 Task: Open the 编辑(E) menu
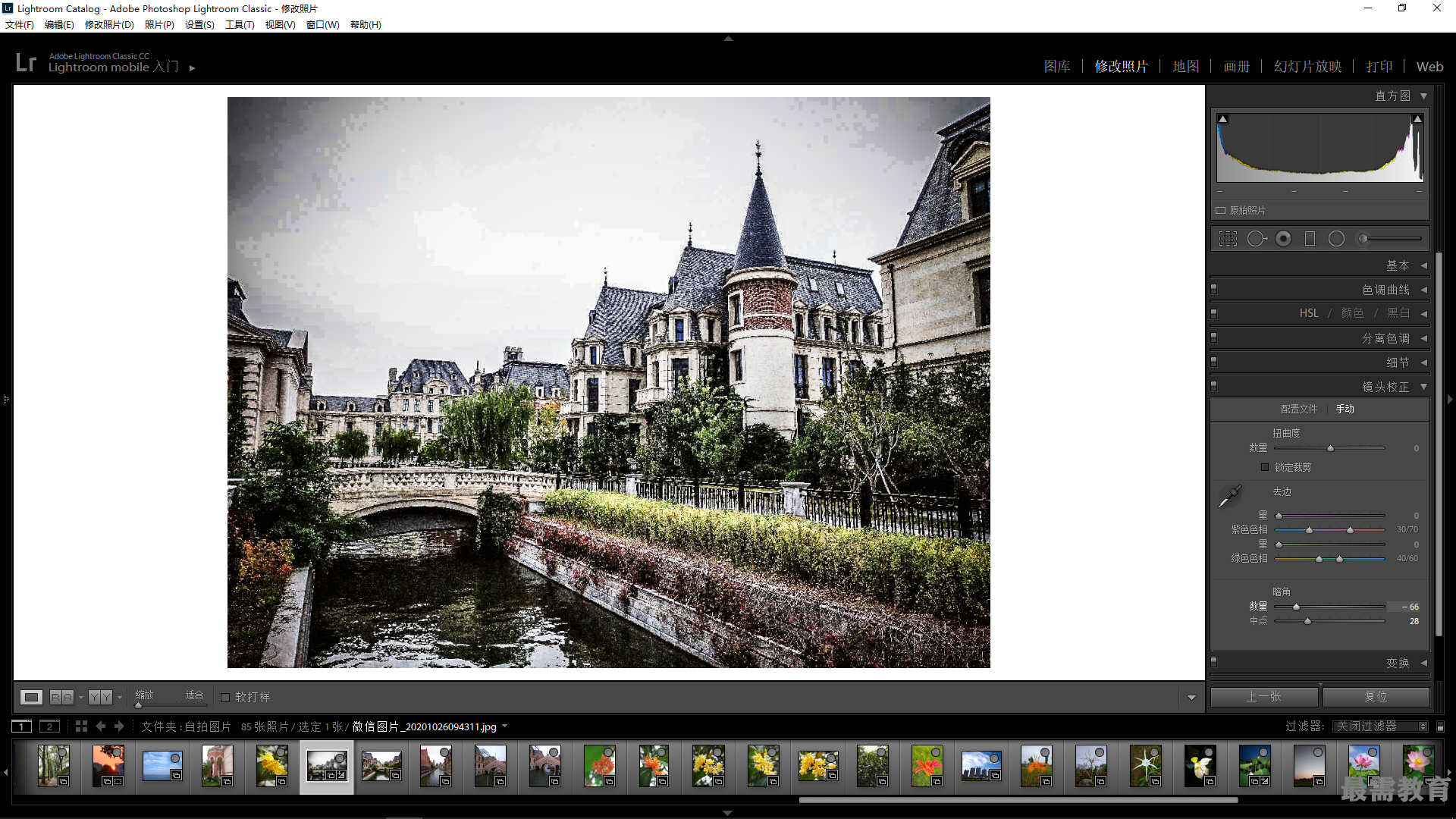click(59, 25)
